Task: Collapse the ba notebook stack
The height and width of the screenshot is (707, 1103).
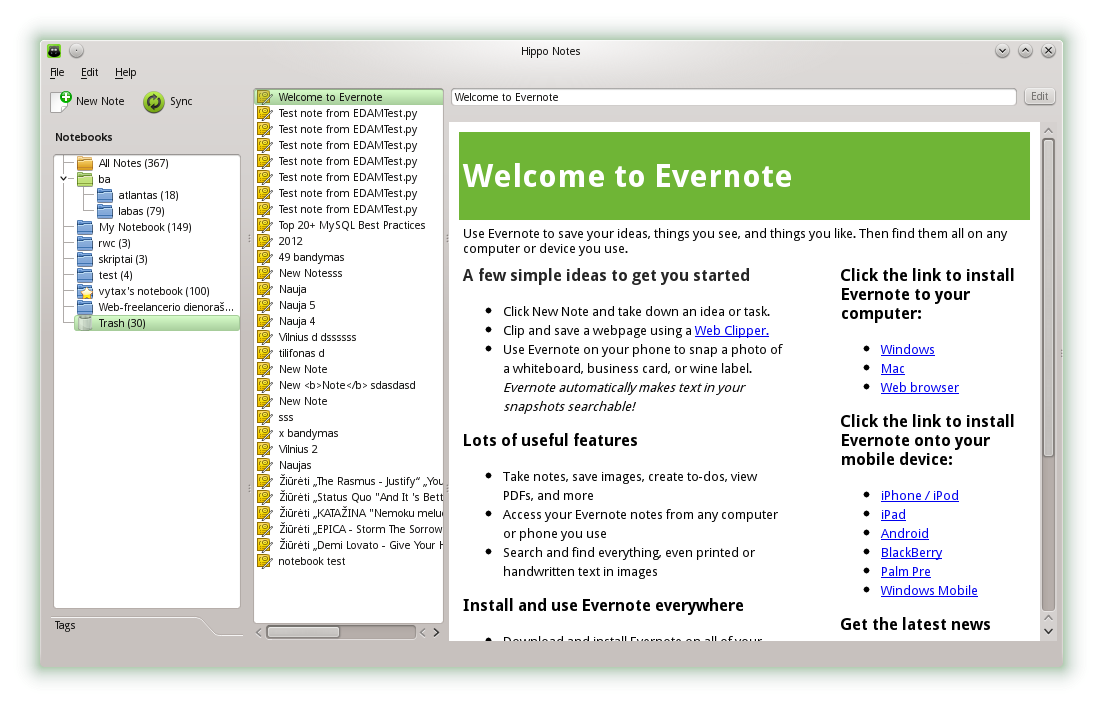Action: tap(63, 179)
